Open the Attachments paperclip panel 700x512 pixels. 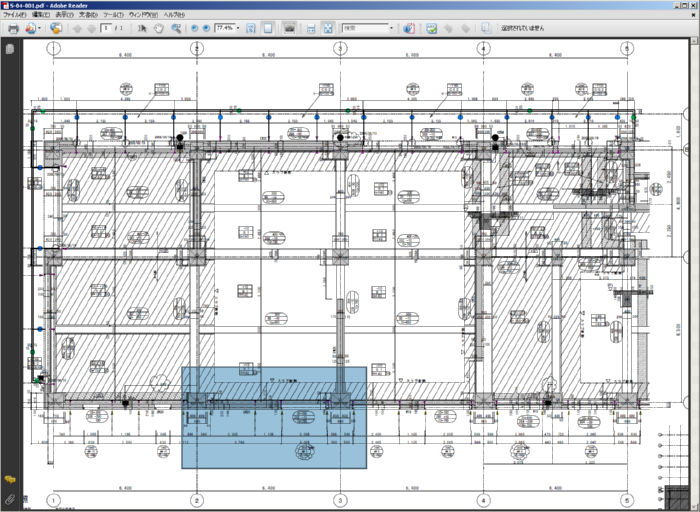point(10,497)
